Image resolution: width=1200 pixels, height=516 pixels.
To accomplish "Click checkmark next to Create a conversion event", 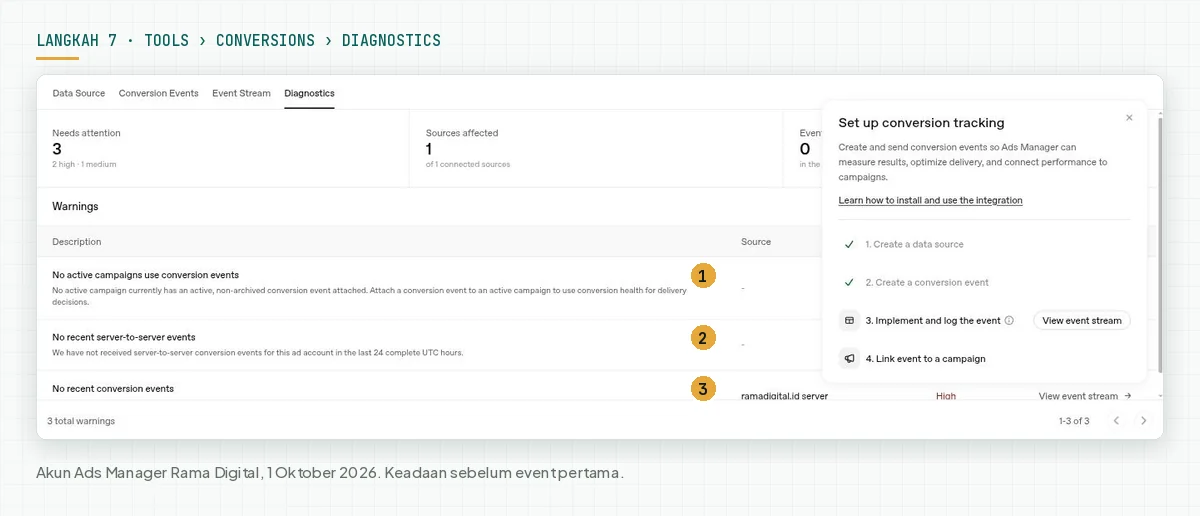I will pos(849,282).
